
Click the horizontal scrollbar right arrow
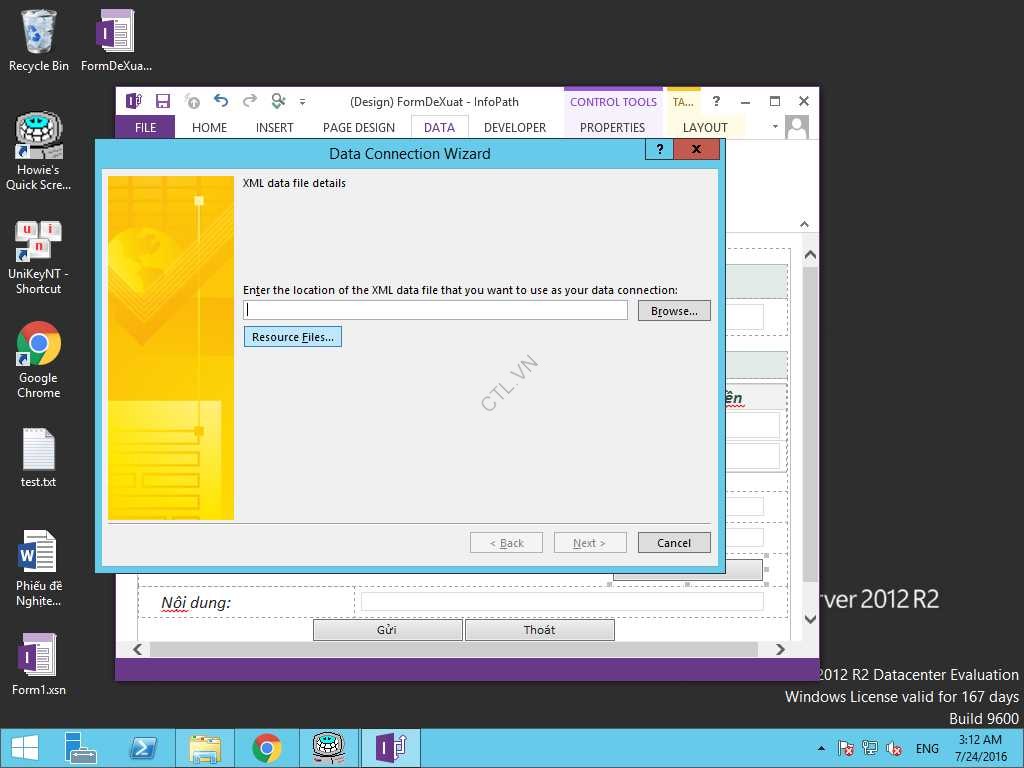click(x=780, y=649)
